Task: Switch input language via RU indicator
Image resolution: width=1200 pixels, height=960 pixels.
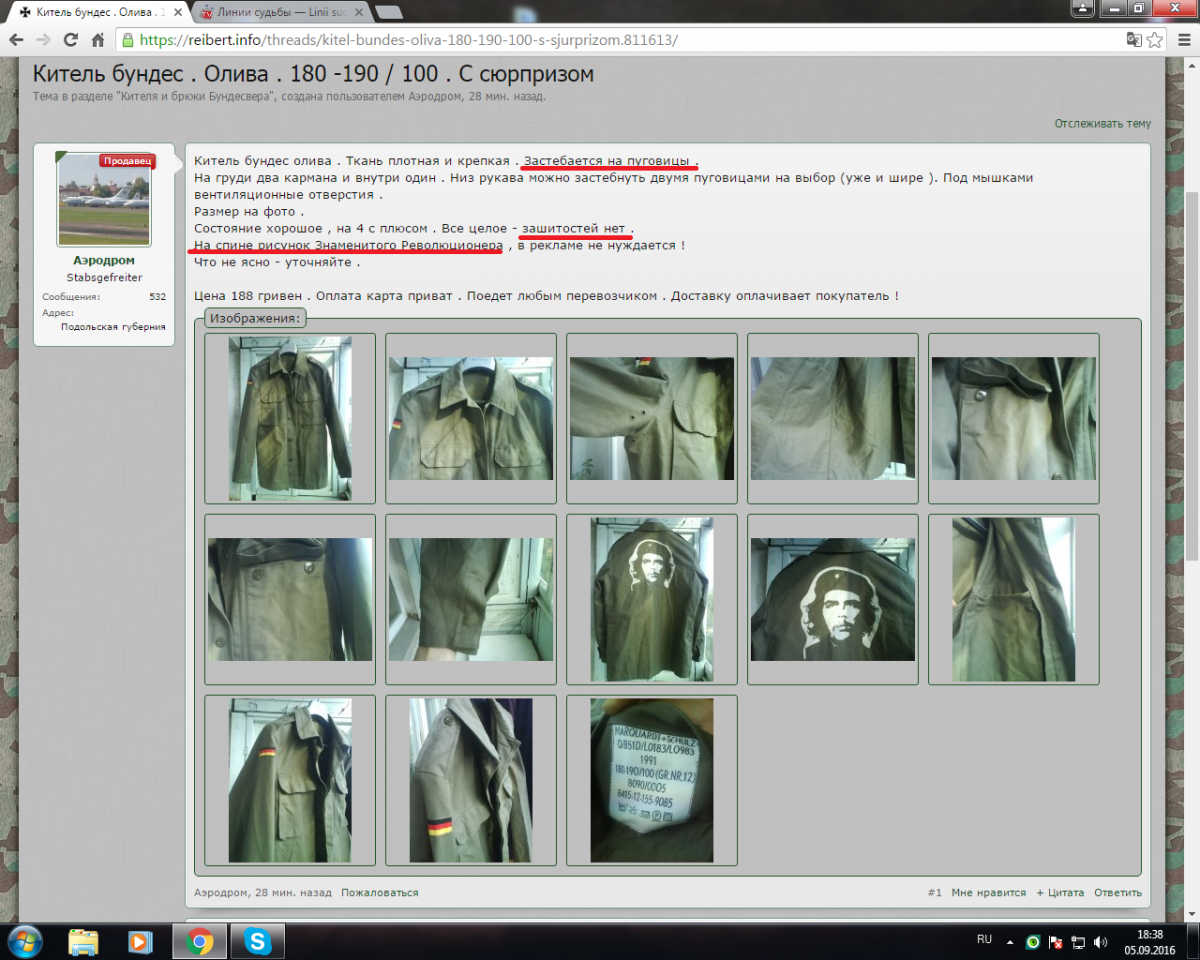Action: coord(984,940)
